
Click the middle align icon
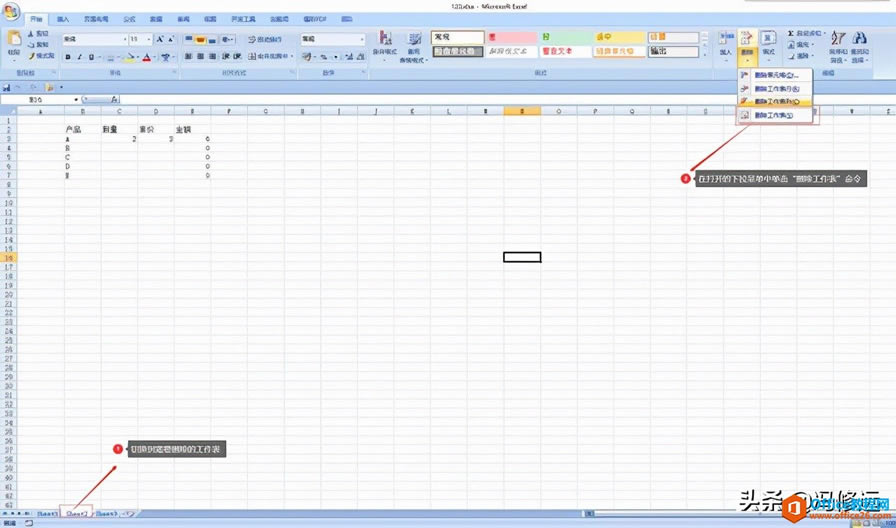(200, 39)
